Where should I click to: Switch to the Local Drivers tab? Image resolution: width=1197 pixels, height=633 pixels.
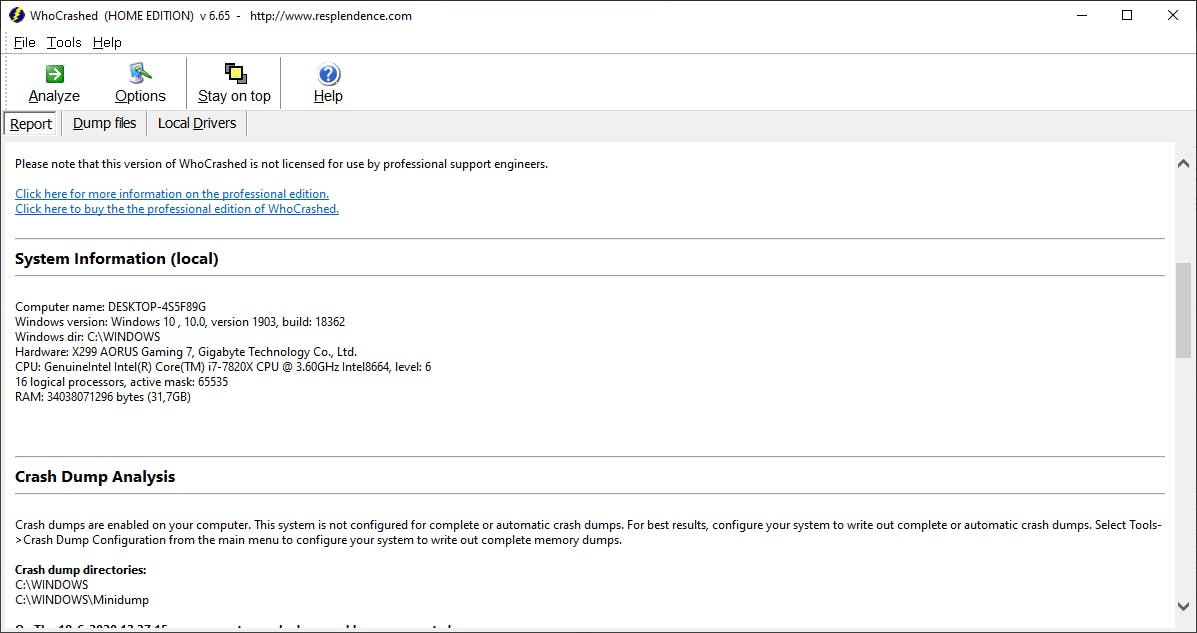(x=196, y=122)
